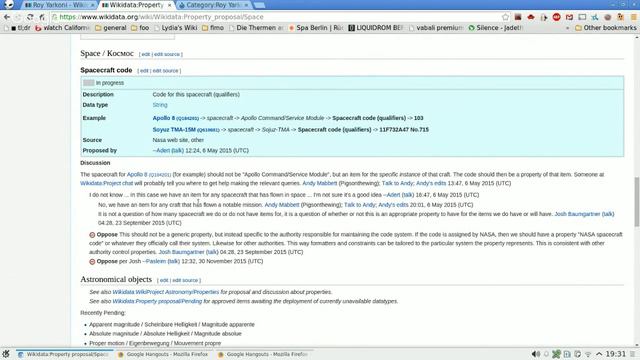Click the page's vertical scrollbar thumb
The width and height of the screenshot is (640, 360).
[637, 202]
